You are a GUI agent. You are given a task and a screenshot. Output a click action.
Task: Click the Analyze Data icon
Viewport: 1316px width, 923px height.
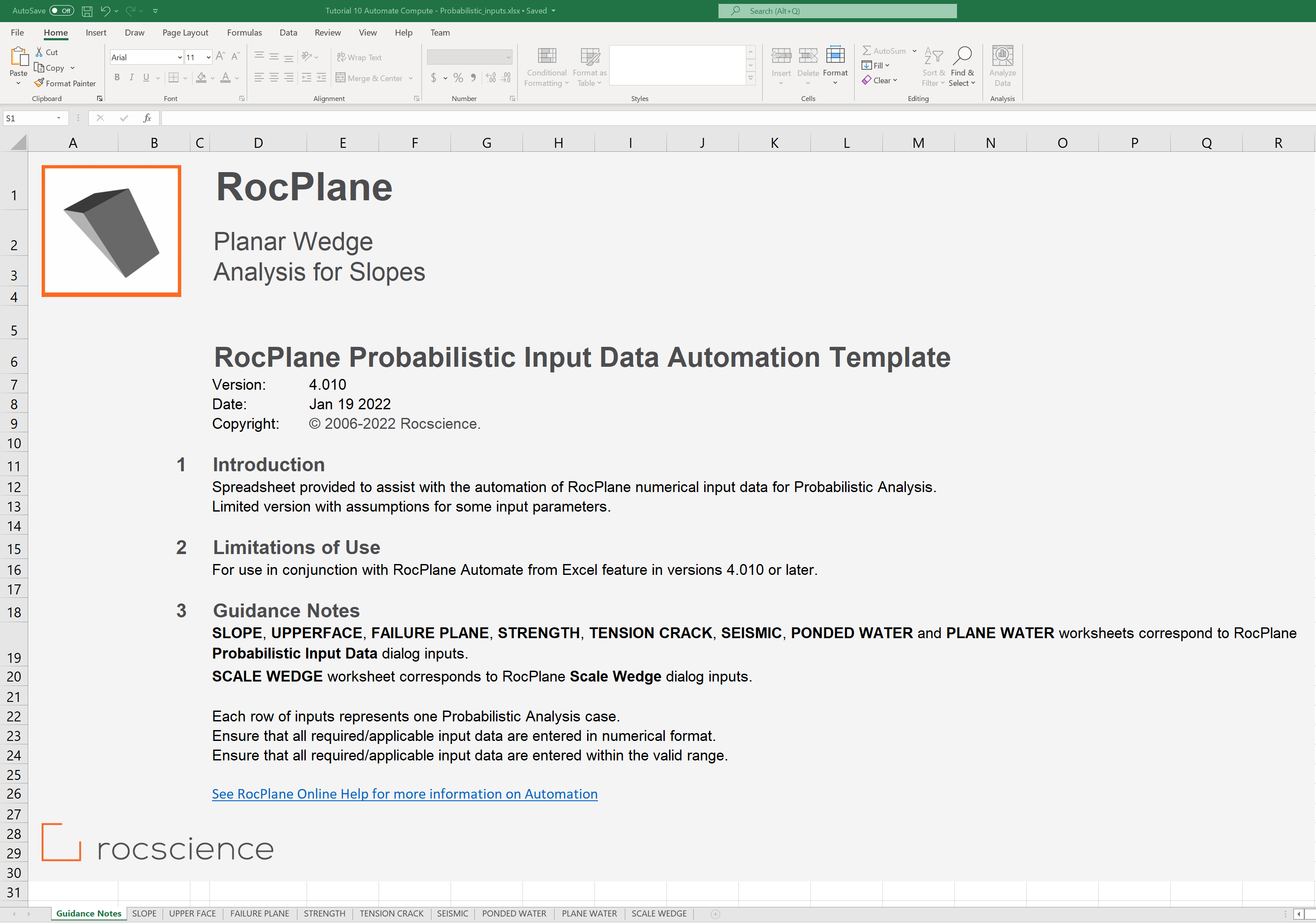pos(1002,56)
